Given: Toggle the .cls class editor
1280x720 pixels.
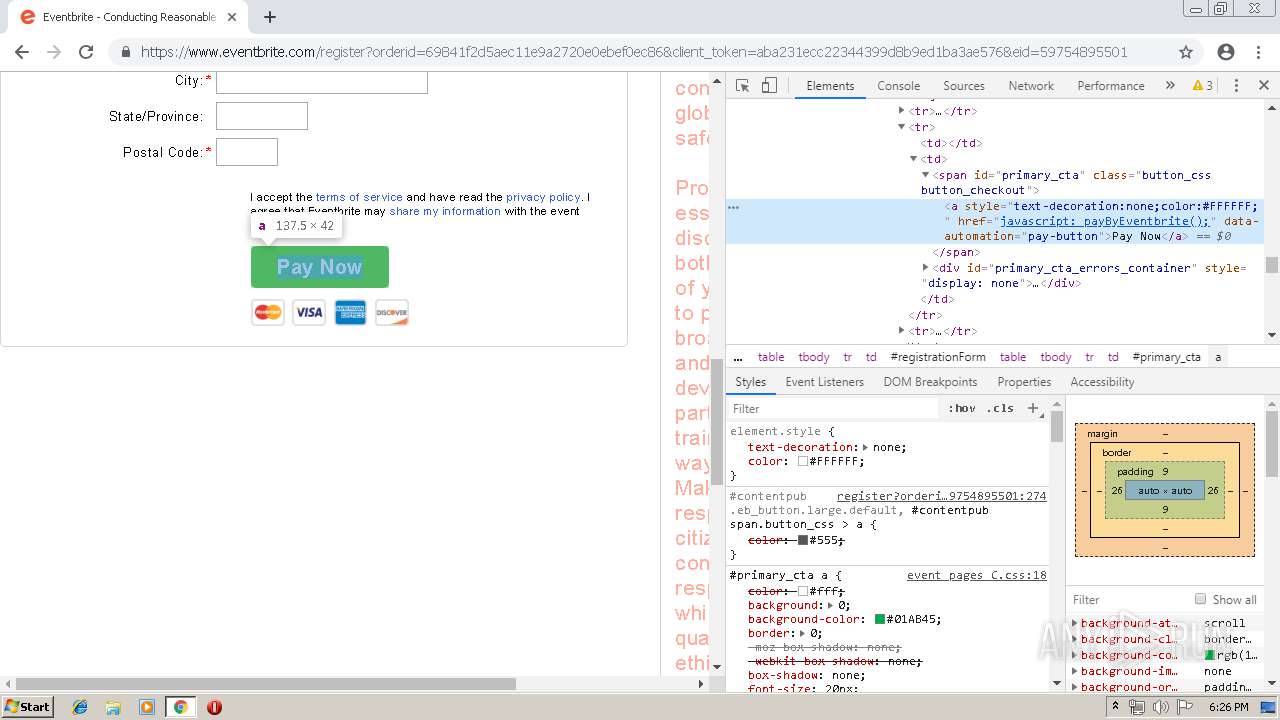Looking at the screenshot, I should coord(1000,408).
